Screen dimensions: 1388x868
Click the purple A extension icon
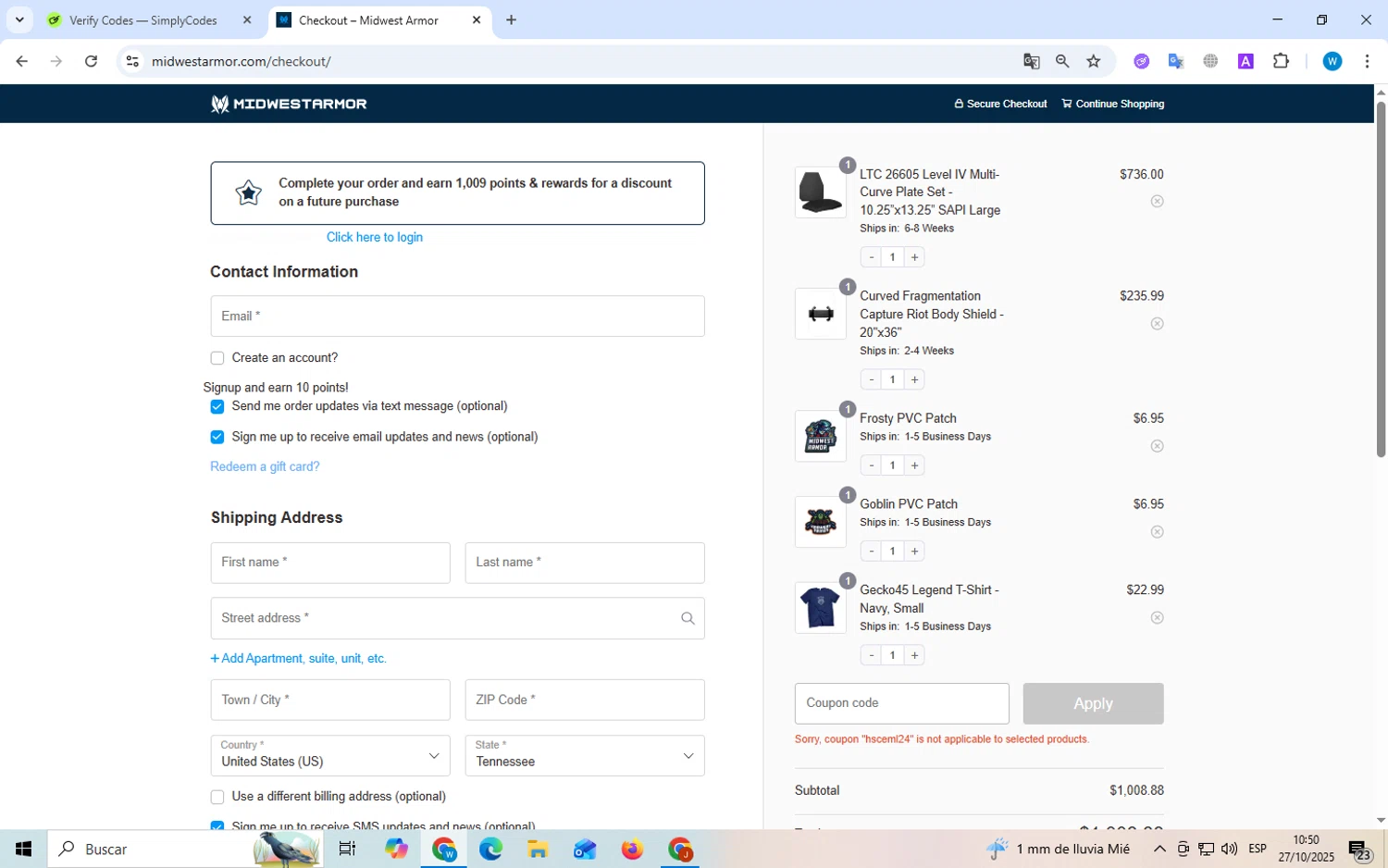pyautogui.click(x=1245, y=61)
